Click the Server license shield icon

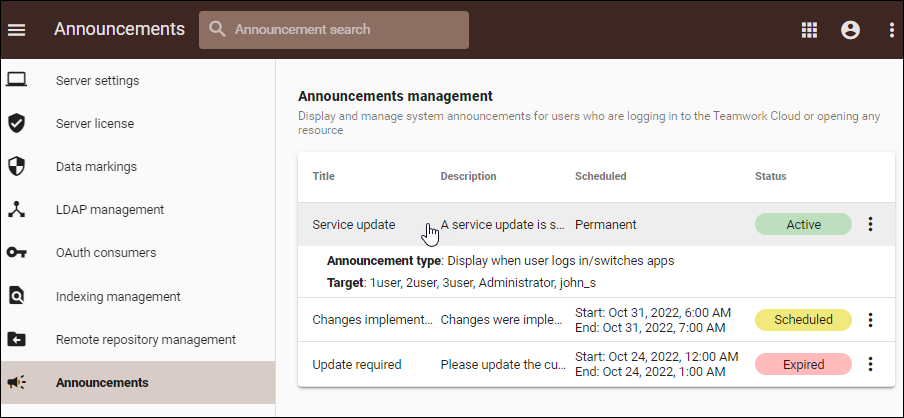(x=16, y=123)
